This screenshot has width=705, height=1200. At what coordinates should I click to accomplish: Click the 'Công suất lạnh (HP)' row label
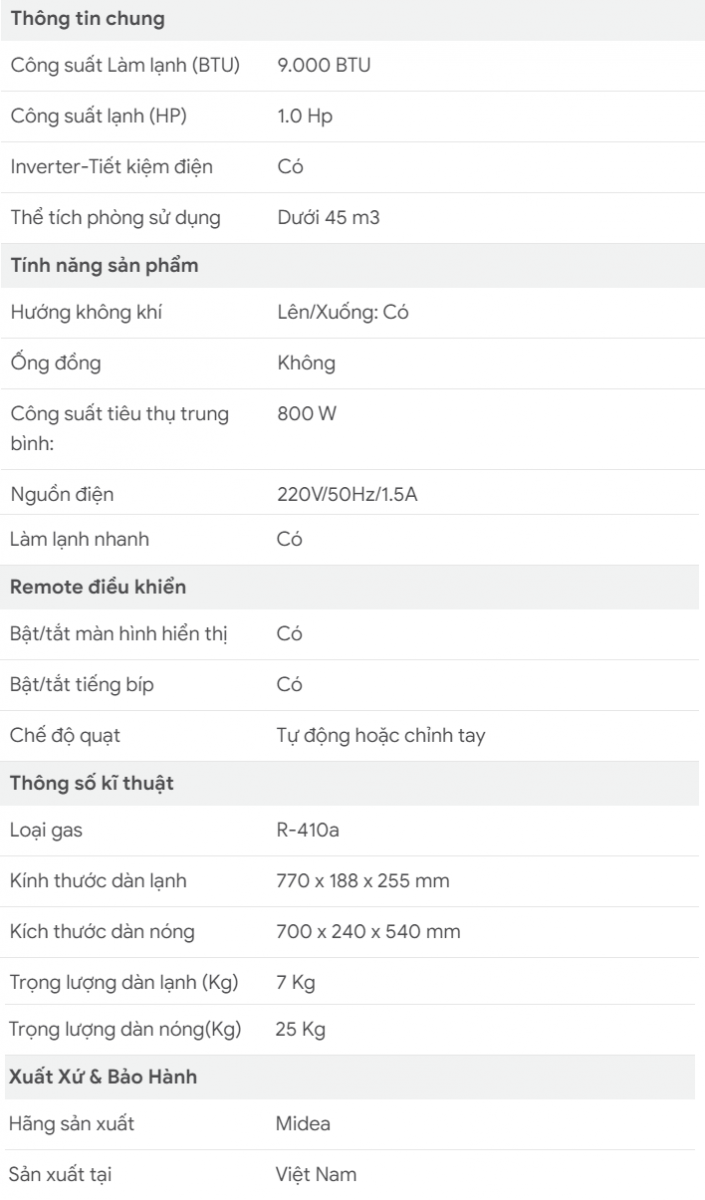tap(98, 116)
